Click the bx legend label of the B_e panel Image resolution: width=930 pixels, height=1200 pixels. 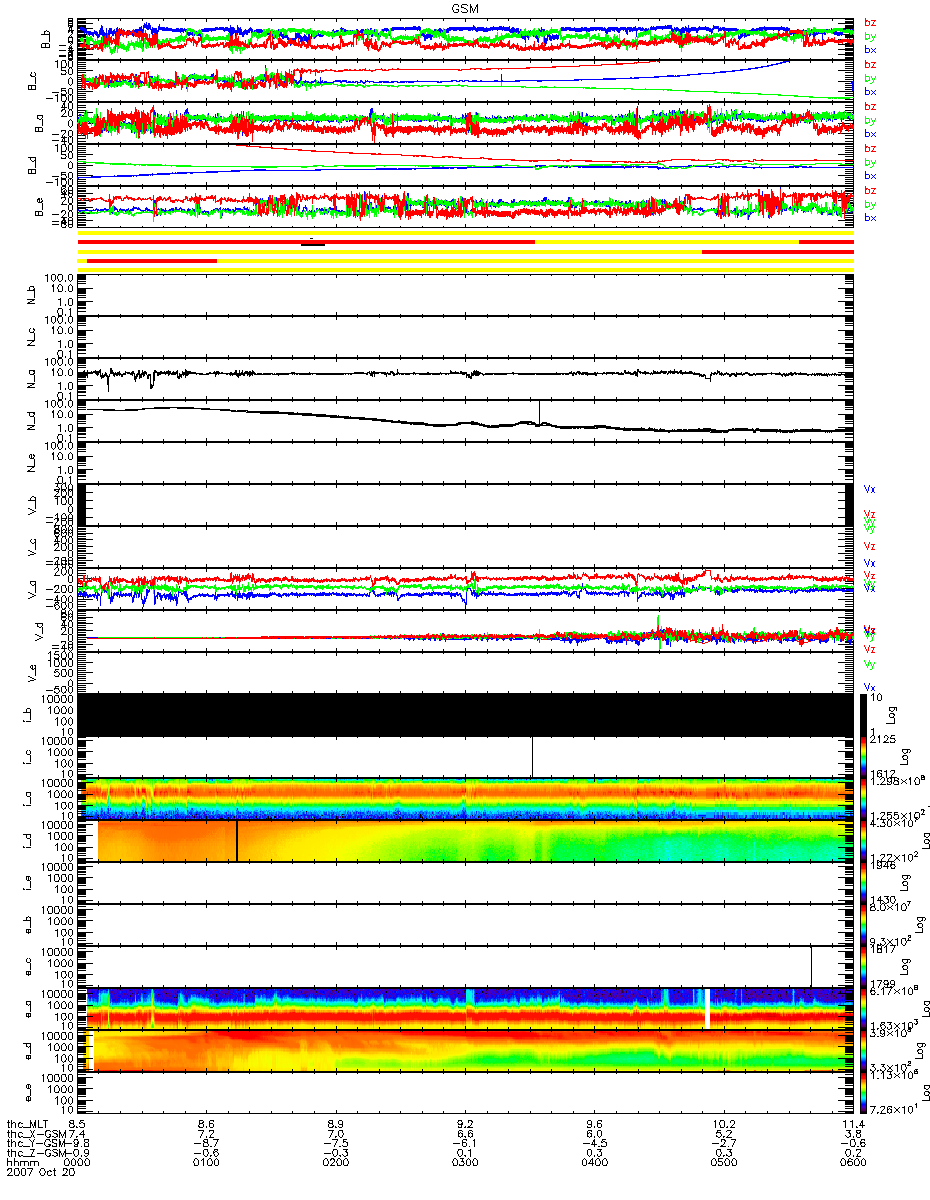pyautogui.click(x=870, y=218)
